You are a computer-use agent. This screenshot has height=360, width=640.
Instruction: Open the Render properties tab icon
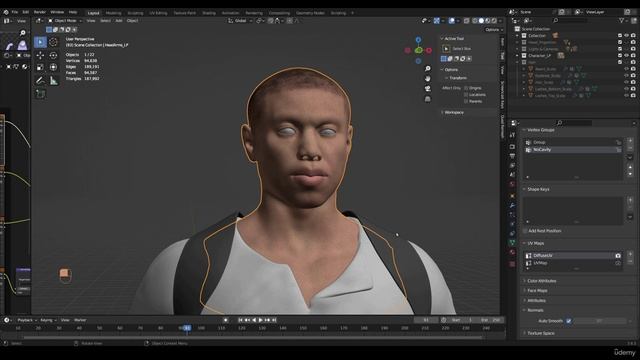(x=513, y=147)
